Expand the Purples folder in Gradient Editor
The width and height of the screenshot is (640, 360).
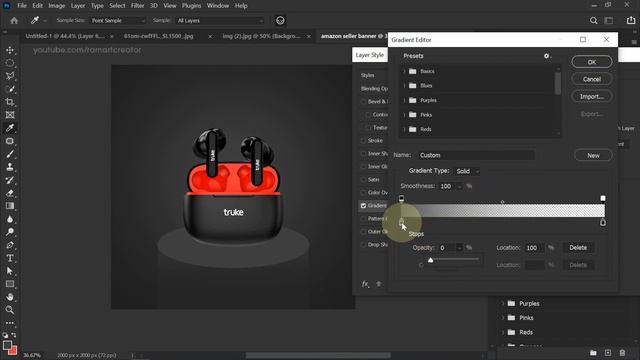point(404,100)
